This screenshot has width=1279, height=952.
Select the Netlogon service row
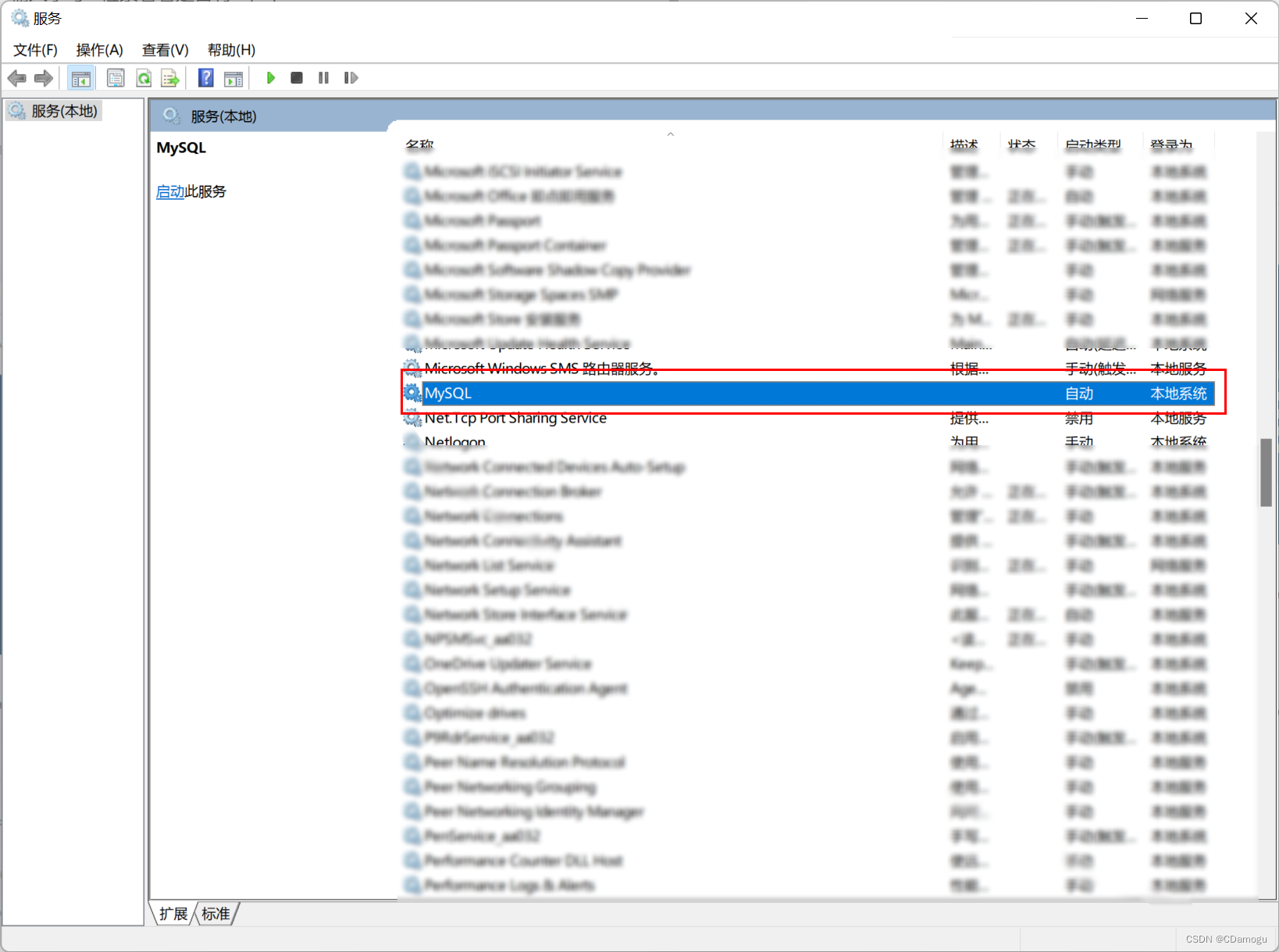coord(454,441)
